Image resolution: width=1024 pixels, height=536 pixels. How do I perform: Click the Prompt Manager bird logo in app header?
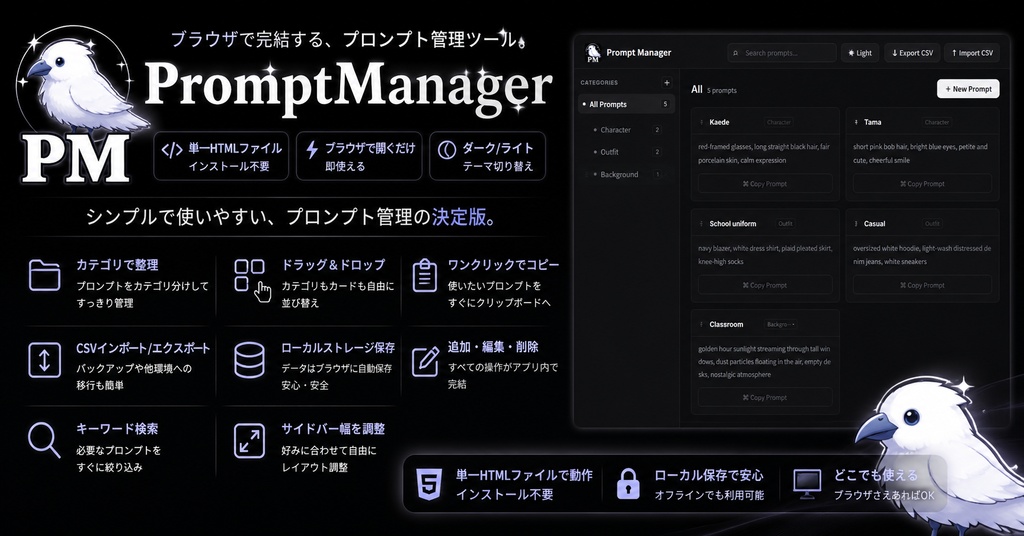[593, 53]
